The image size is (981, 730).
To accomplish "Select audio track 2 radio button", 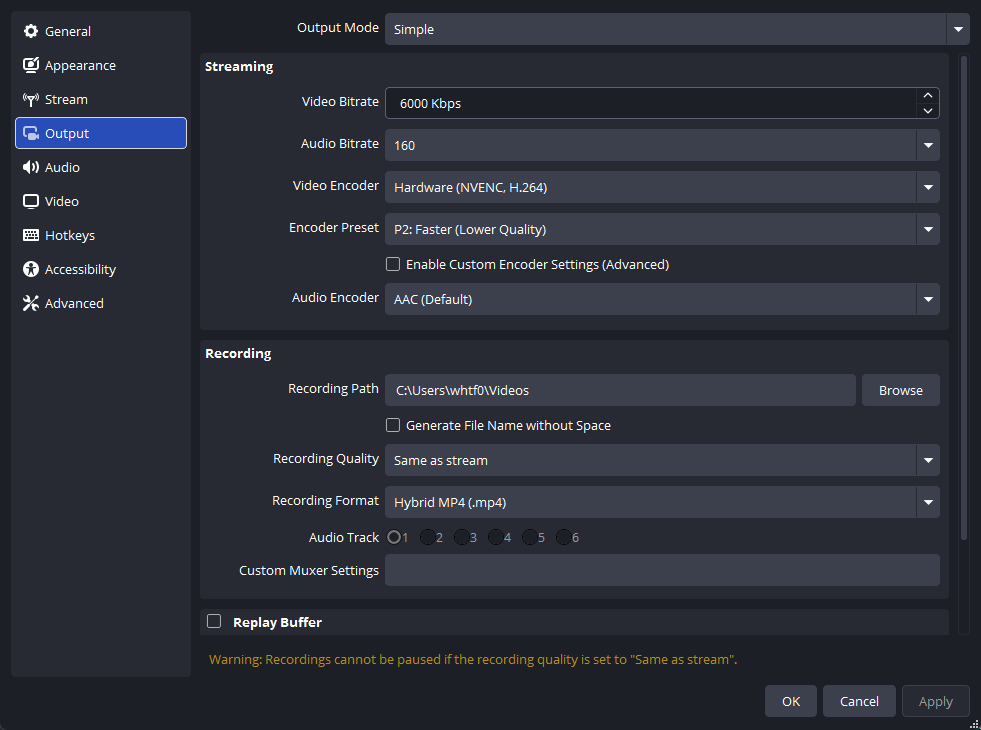I will click(x=428, y=537).
